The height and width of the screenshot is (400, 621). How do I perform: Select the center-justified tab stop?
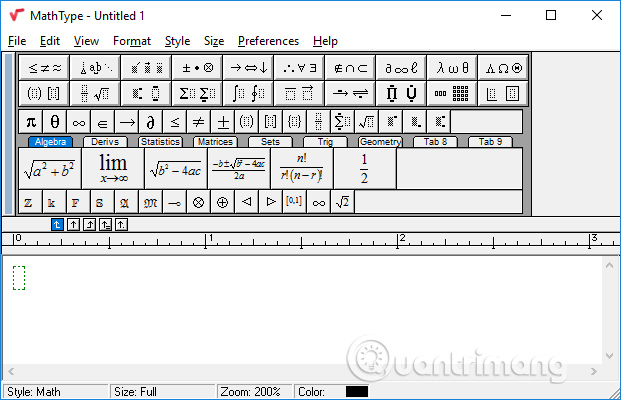tap(73, 225)
